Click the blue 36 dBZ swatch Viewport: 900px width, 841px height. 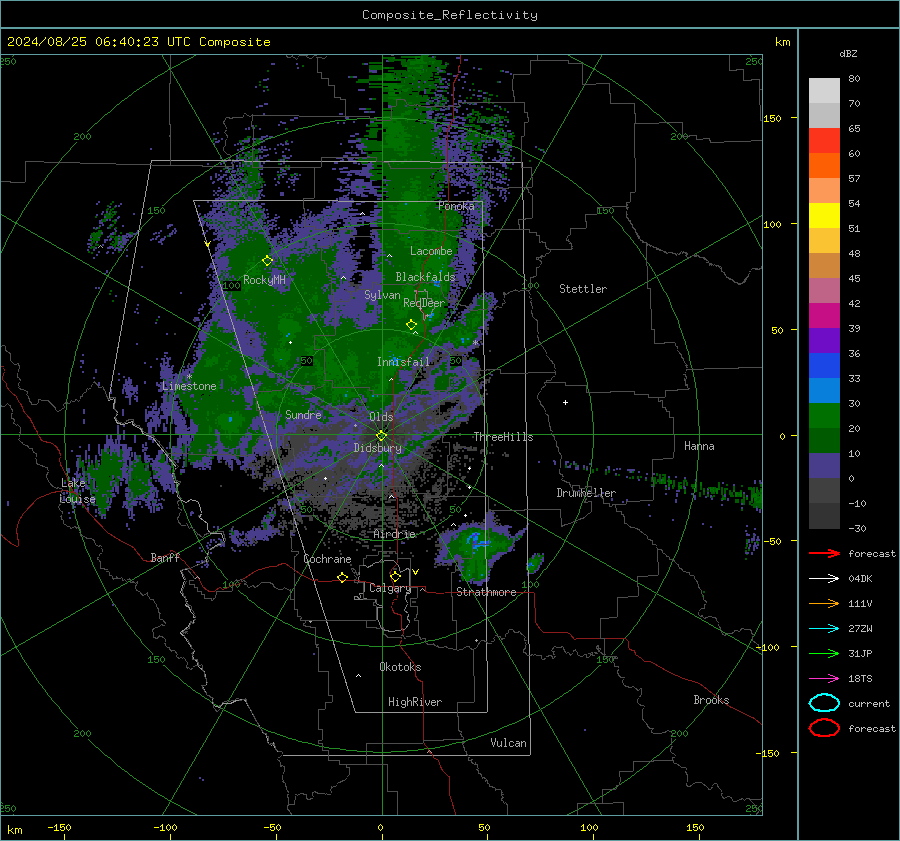coord(824,366)
